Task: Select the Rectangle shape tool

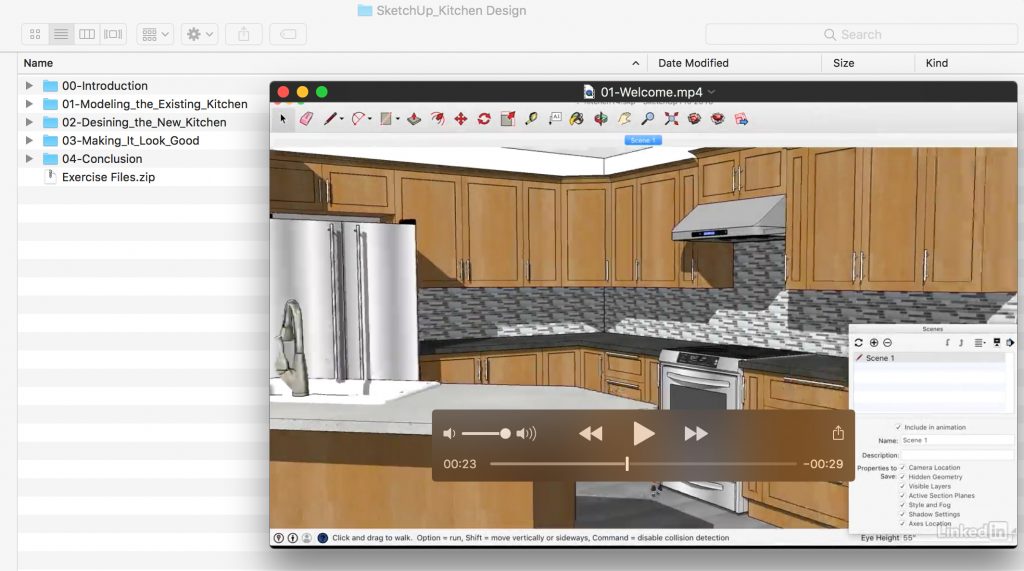Action: [x=386, y=119]
